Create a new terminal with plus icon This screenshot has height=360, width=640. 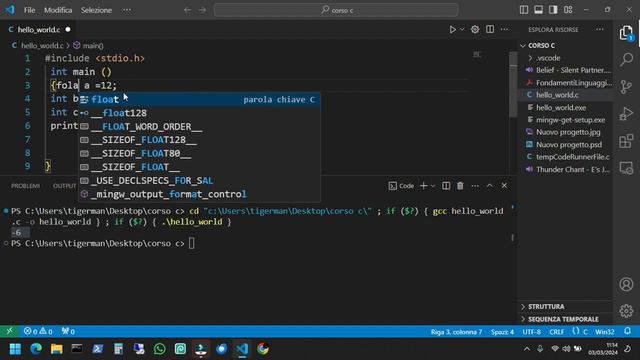[x=423, y=186]
